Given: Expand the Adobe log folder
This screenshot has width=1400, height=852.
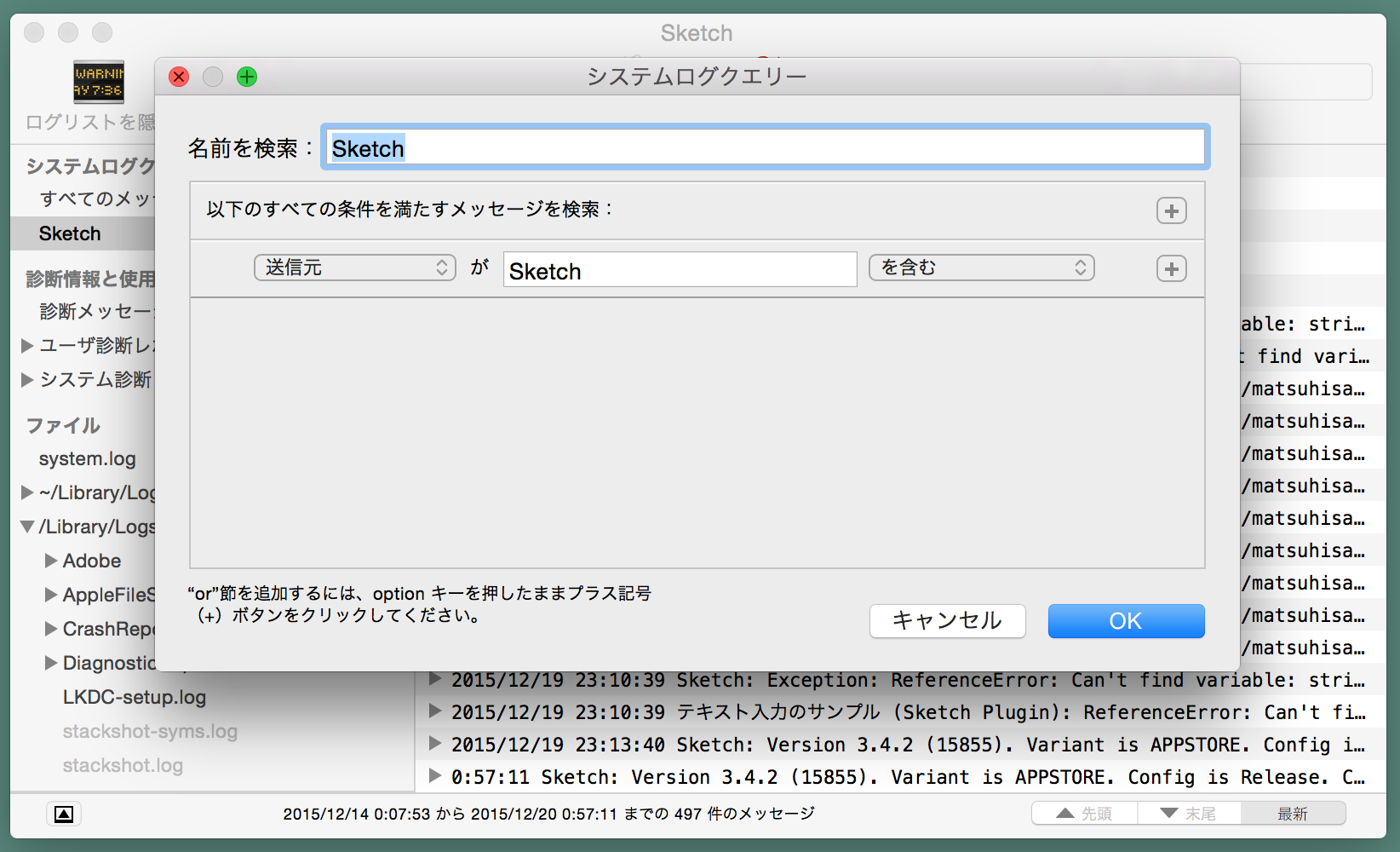Looking at the screenshot, I should (51, 561).
